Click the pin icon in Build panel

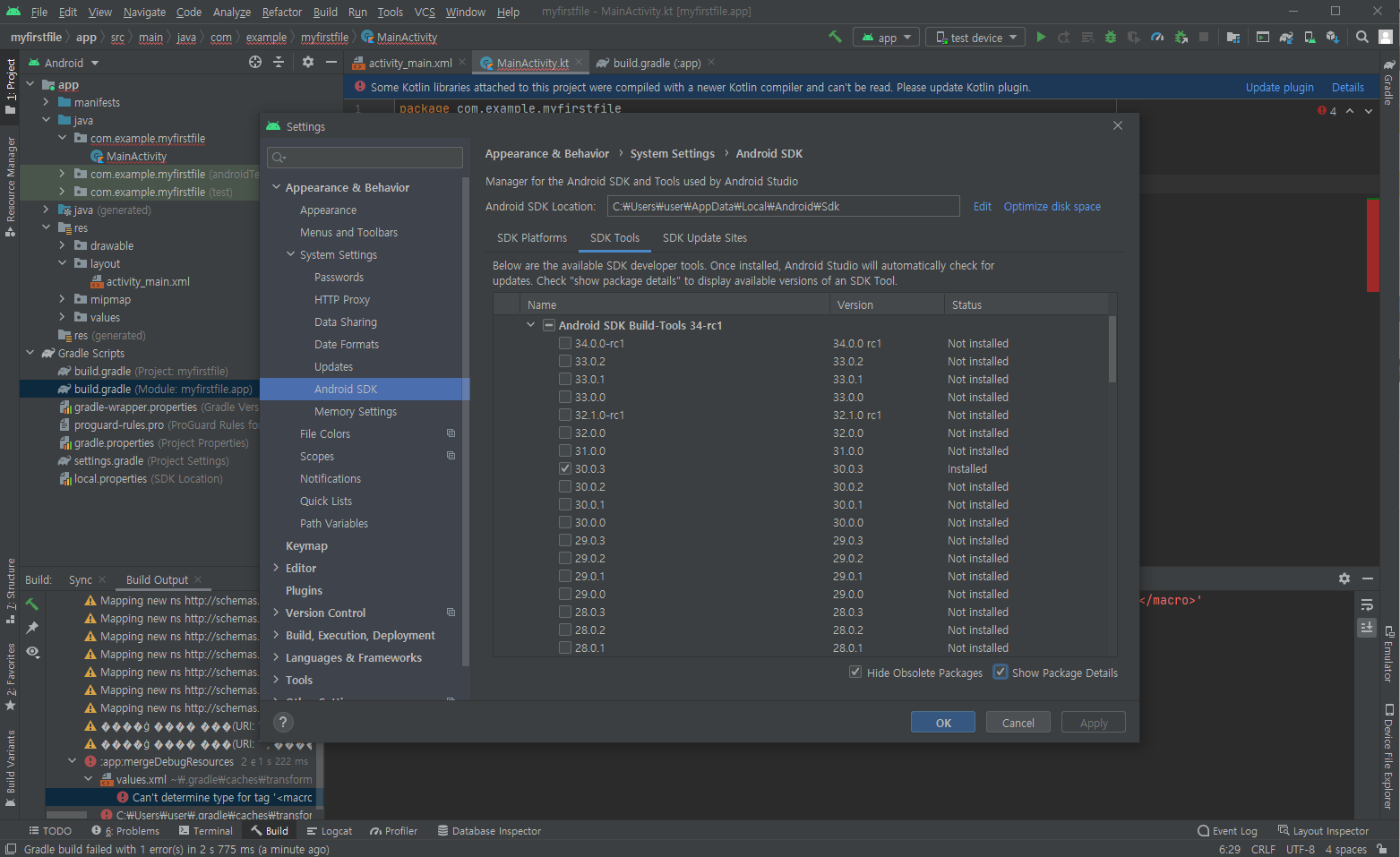point(32,628)
